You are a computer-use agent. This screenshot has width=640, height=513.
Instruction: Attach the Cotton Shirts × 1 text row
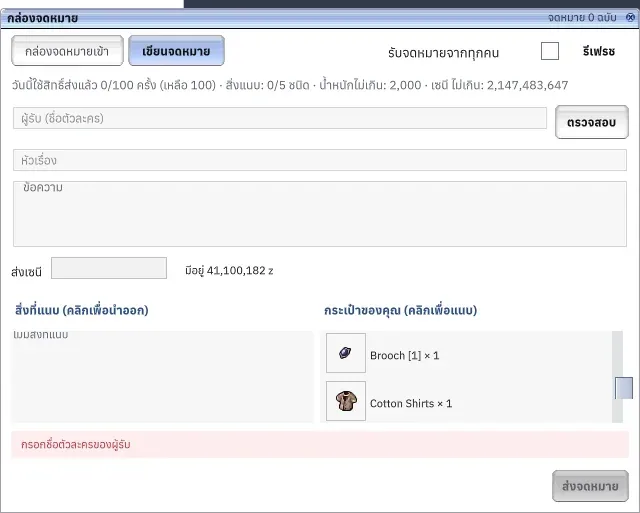coord(411,404)
